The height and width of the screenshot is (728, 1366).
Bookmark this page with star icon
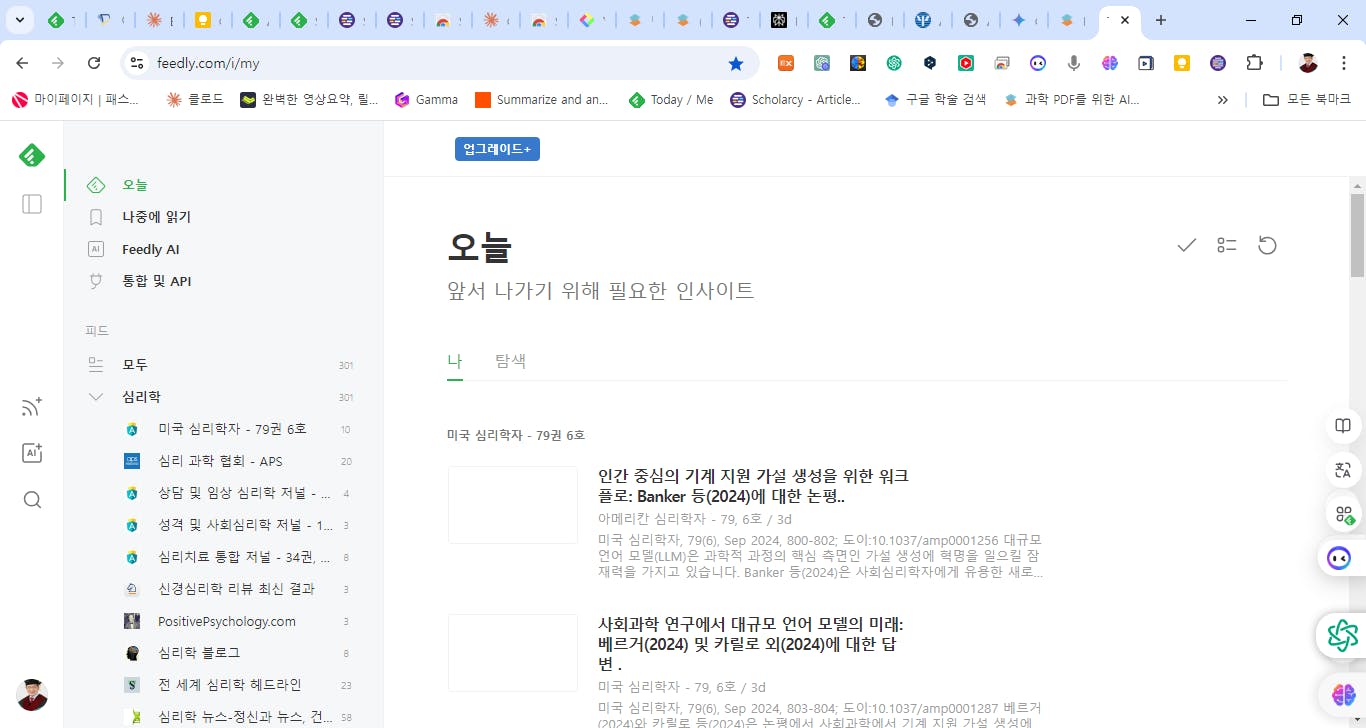tap(736, 63)
